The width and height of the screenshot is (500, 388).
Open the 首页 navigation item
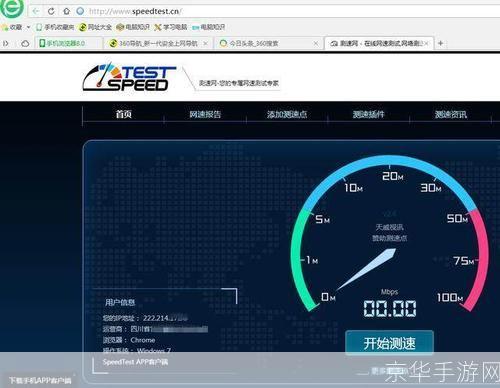pos(124,114)
